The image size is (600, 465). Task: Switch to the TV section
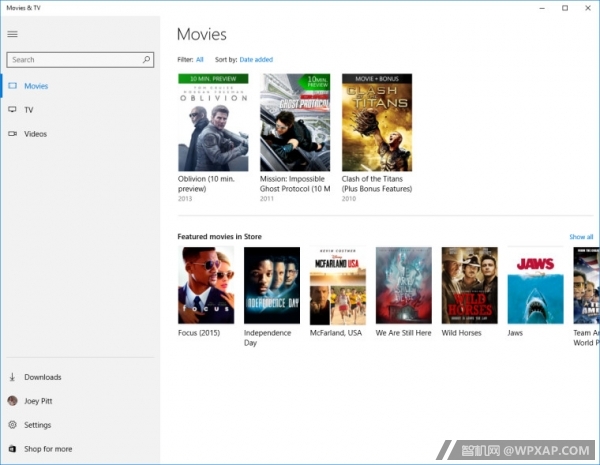(29, 110)
